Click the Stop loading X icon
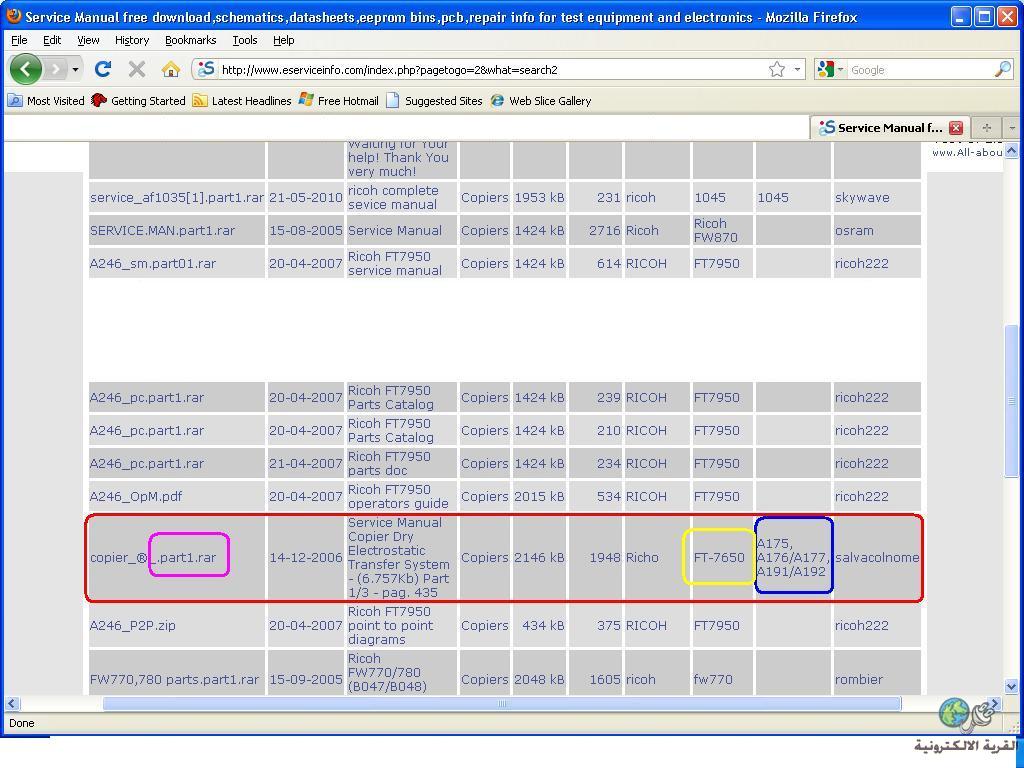This screenshot has height=768, width=1024. coord(136,69)
